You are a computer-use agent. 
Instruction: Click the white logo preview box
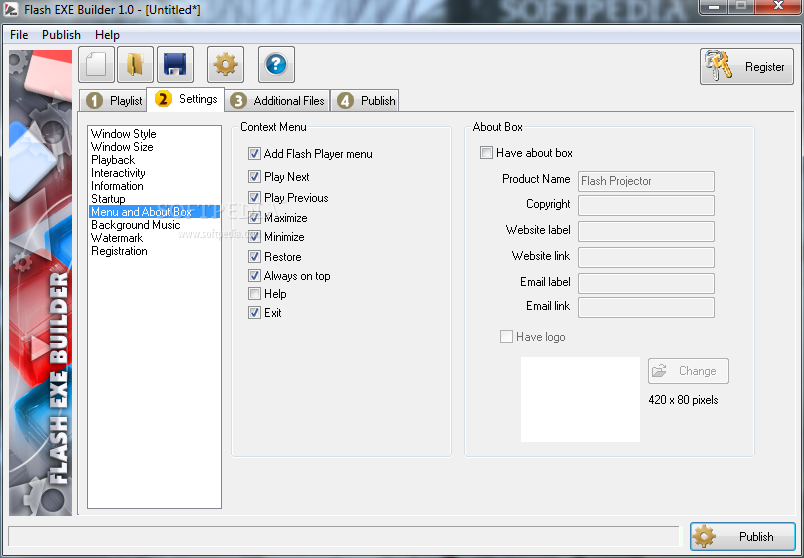click(x=580, y=399)
